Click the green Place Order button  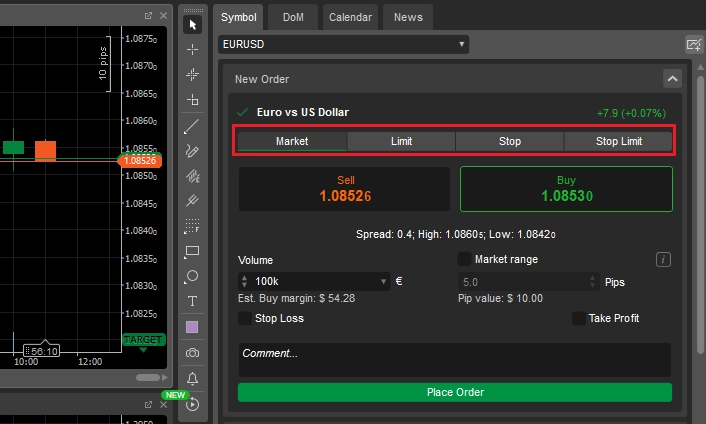(x=455, y=392)
